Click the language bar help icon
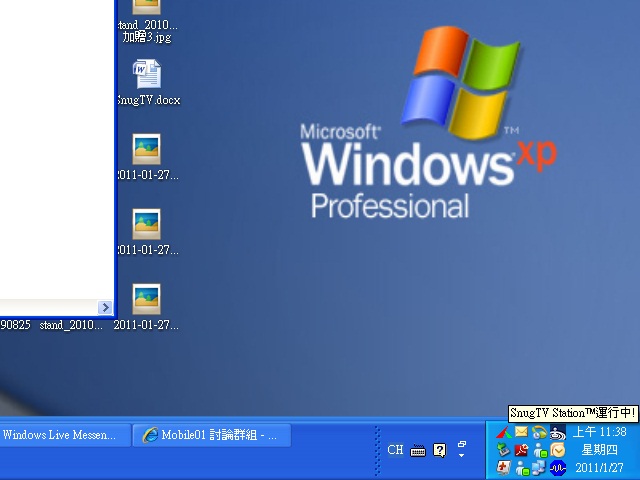The width and height of the screenshot is (640, 480). pyautogui.click(x=440, y=450)
